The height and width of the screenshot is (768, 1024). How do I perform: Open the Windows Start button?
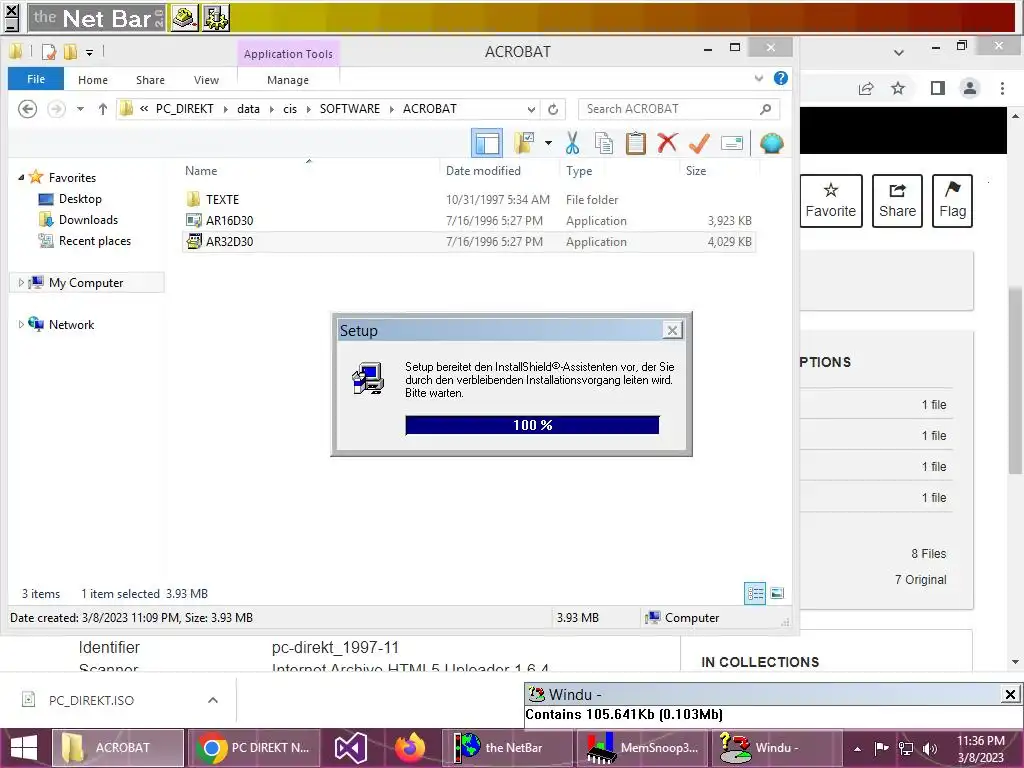click(24, 748)
